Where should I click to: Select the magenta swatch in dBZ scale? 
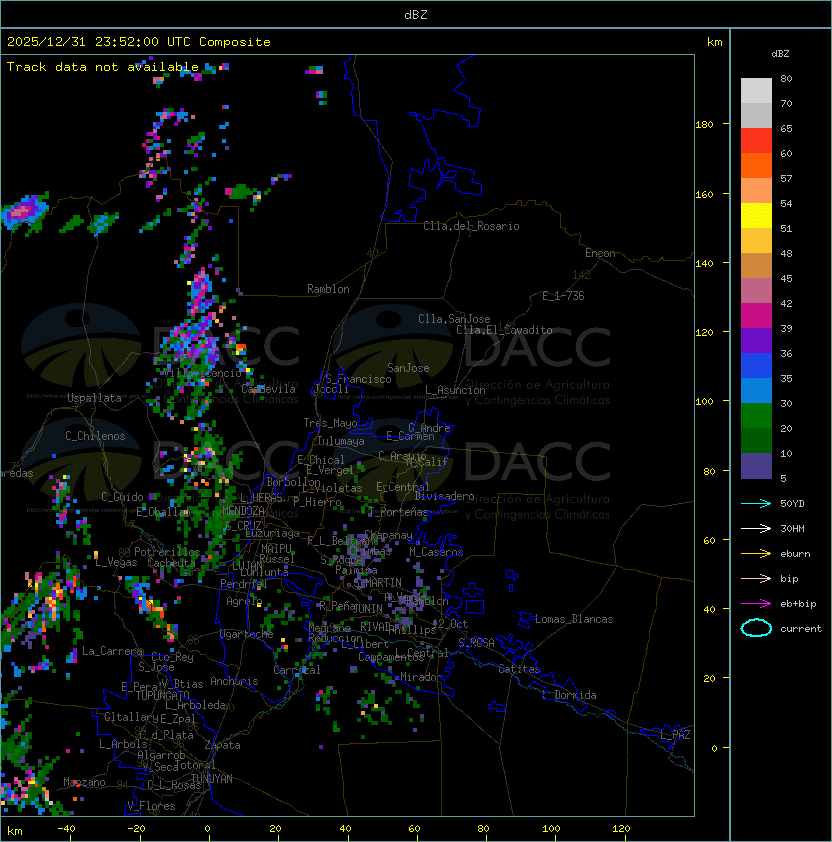[x=756, y=316]
